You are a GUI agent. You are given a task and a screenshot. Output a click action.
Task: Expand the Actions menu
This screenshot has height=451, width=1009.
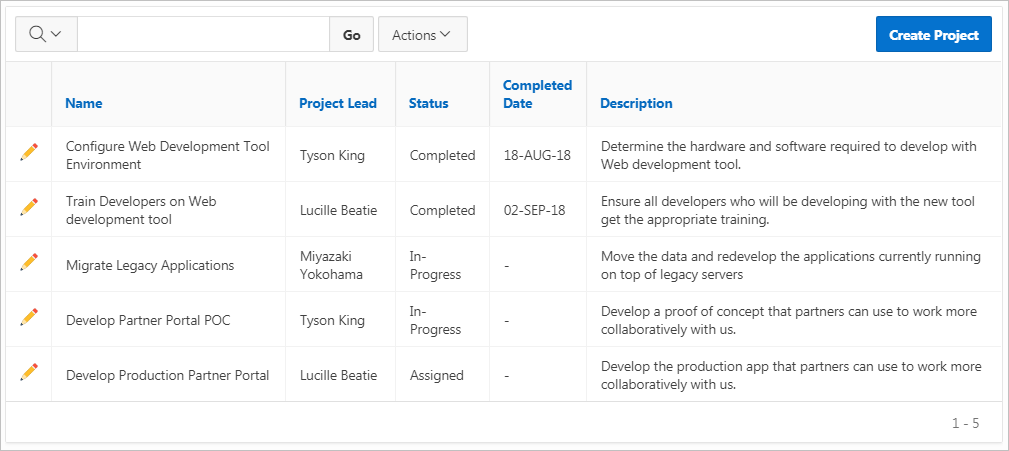422,34
